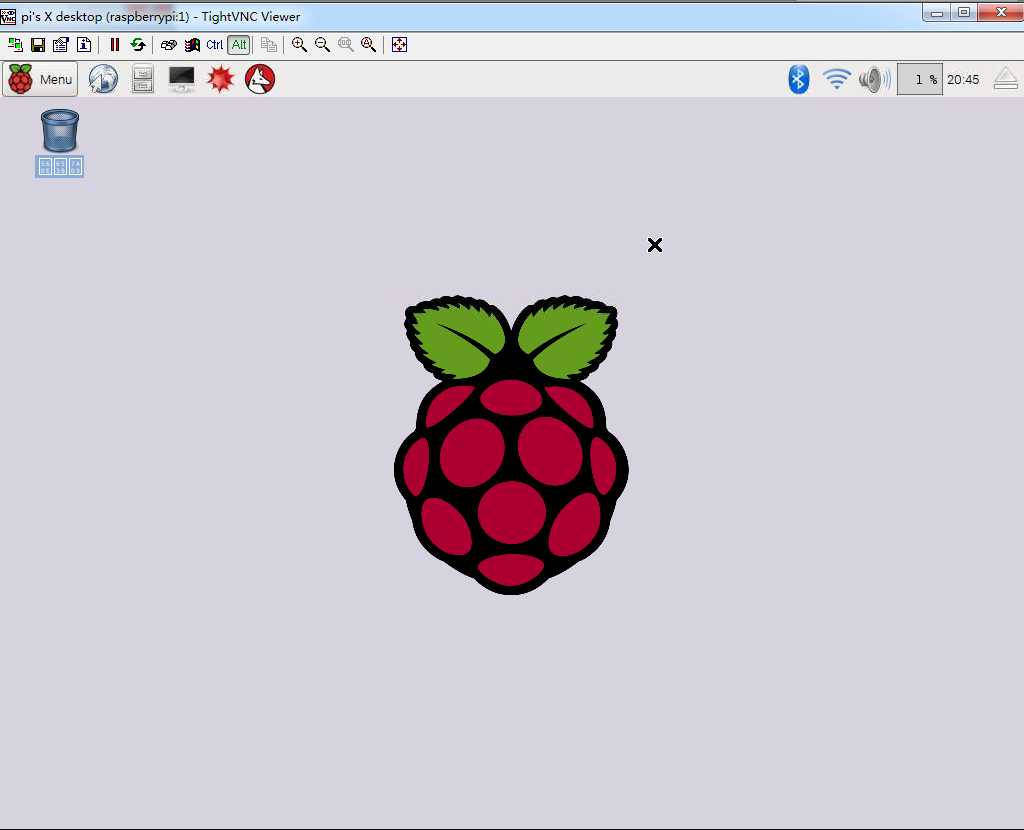The image size is (1024, 830).
Task: Open Mathematica red spiky icon
Action: point(221,79)
